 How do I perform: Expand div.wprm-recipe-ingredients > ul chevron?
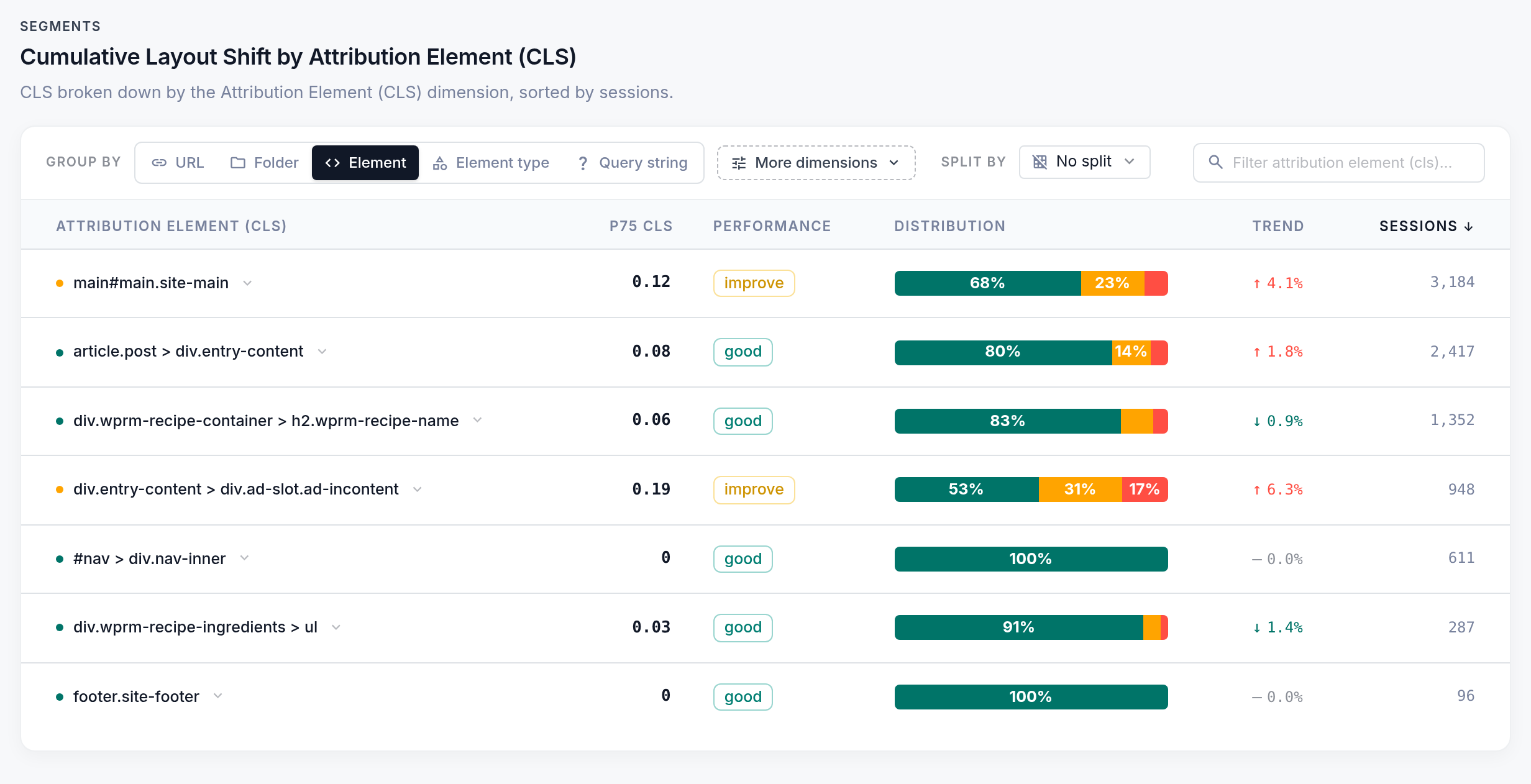(336, 627)
